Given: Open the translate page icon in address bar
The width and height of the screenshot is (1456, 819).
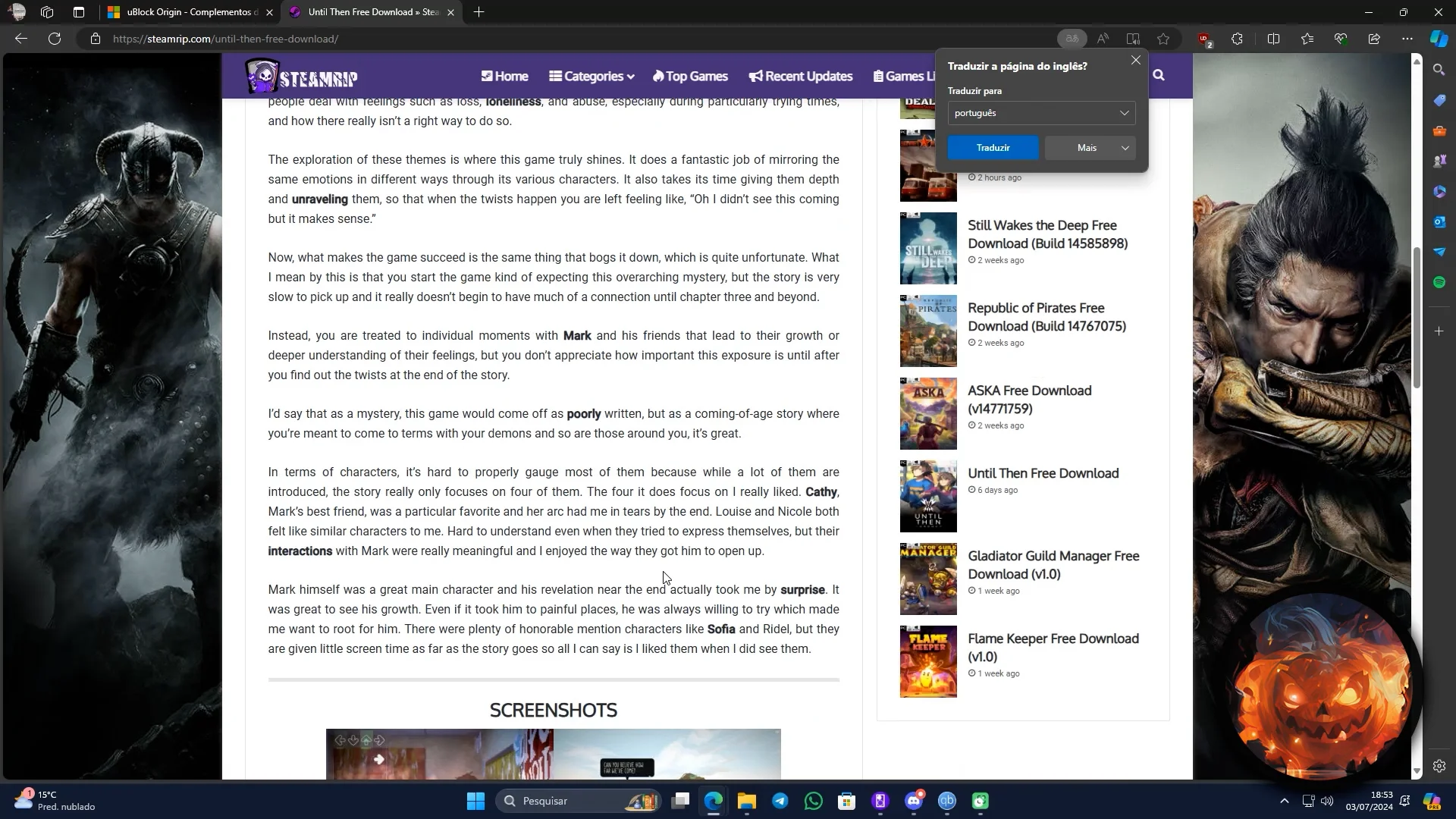Looking at the screenshot, I should click(x=1072, y=39).
